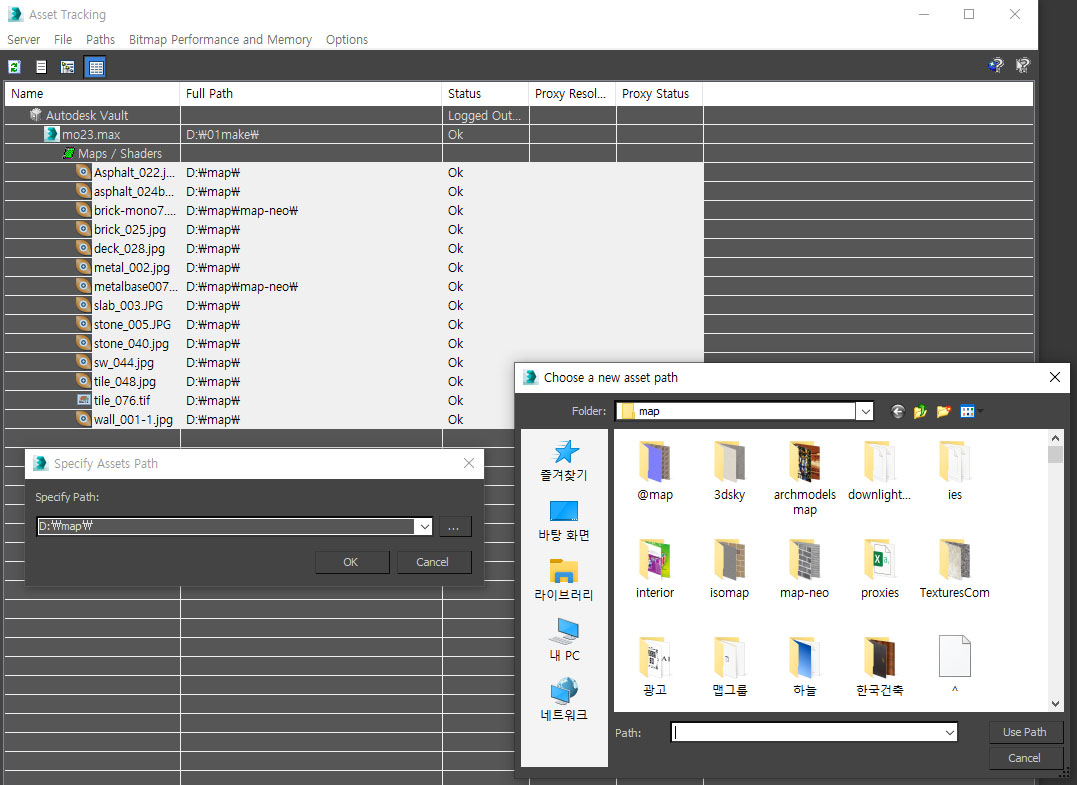Close the Choose a new asset path dialog
Screen dimensions: 1077x785
[1054, 377]
